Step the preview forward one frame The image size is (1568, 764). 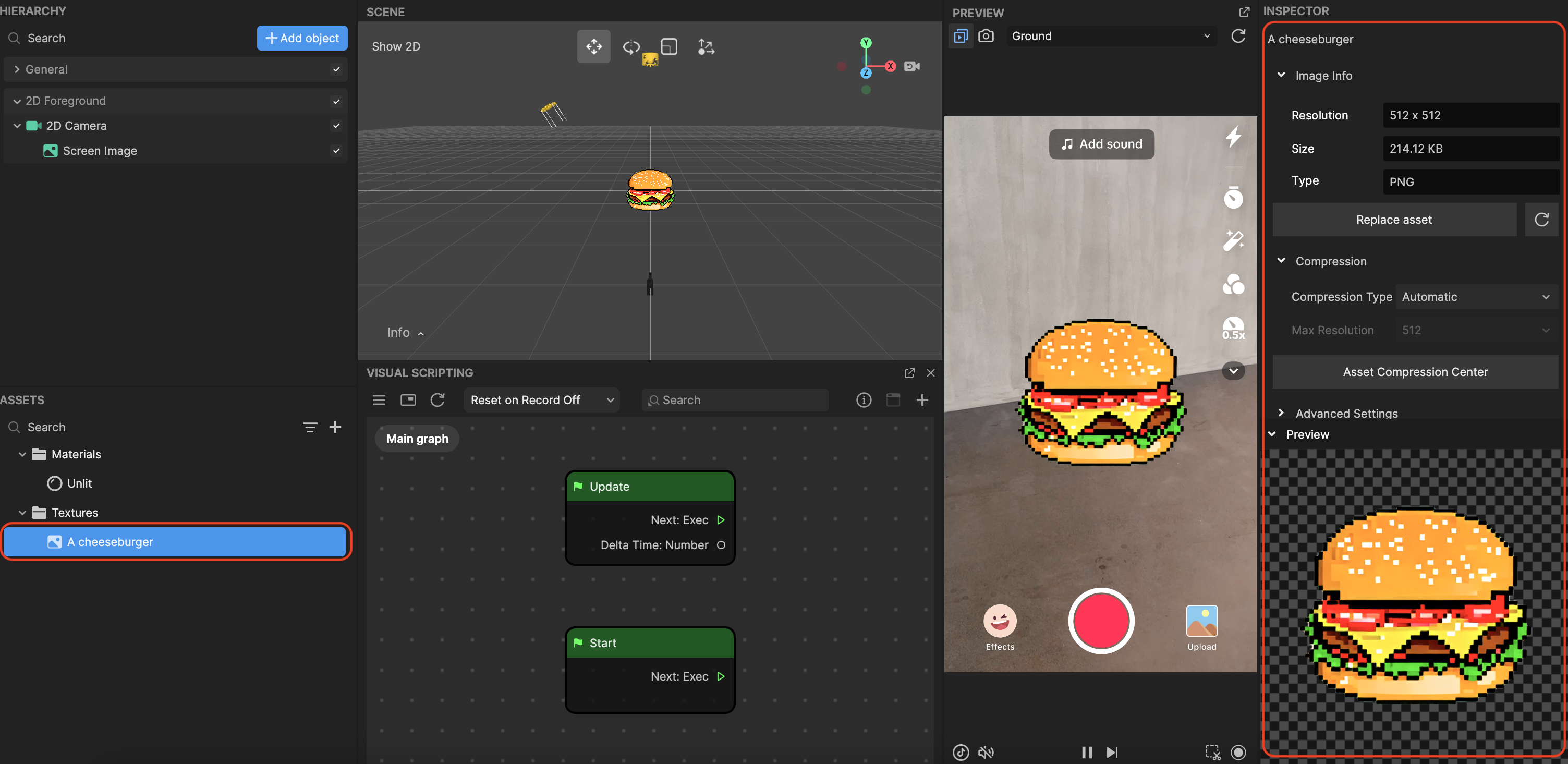coord(1112,753)
